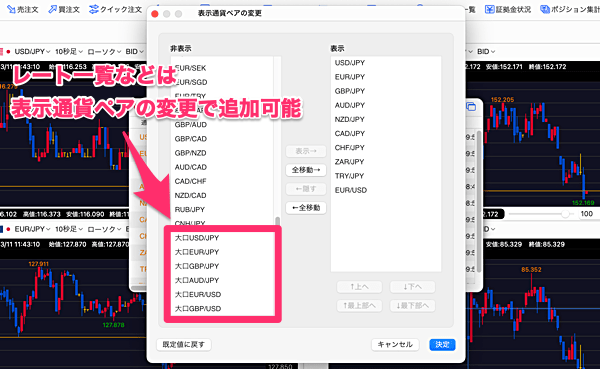
Task: Click the 全移動→ move all right button
Action: pos(306,170)
